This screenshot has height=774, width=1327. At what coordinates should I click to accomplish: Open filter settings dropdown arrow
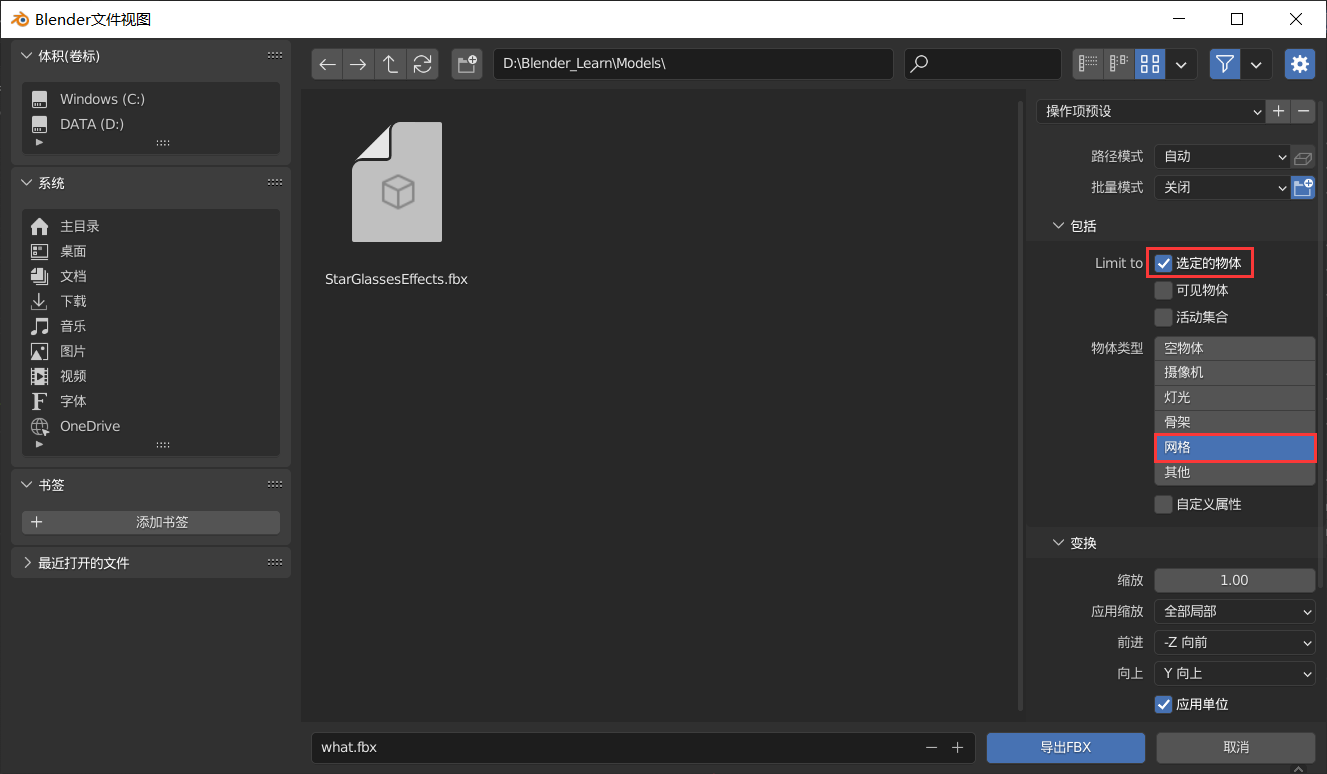(1256, 64)
